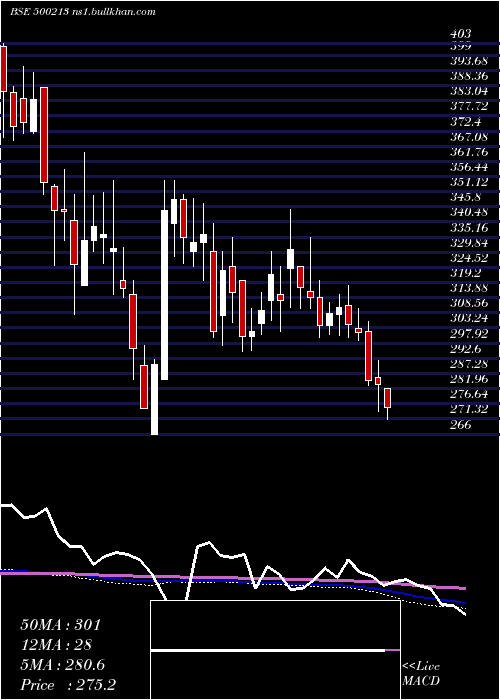Viewport: 500px width, 700px height.
Task: Click the 335.16 price axis label
Action: [x=469, y=228]
